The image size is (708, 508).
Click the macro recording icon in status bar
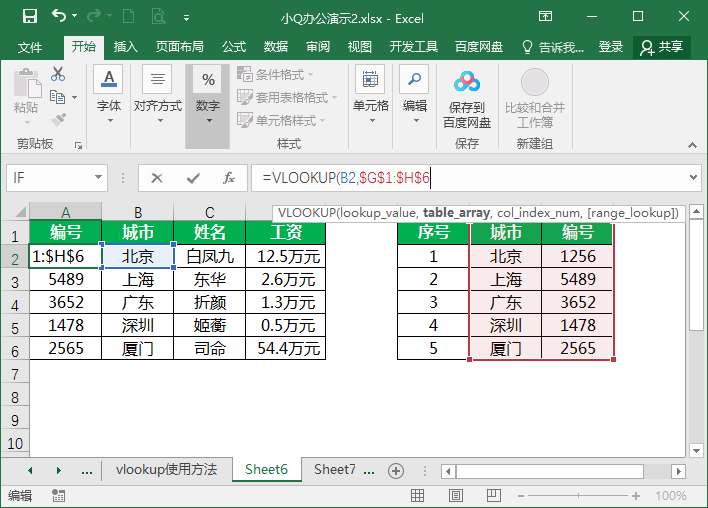point(58,495)
